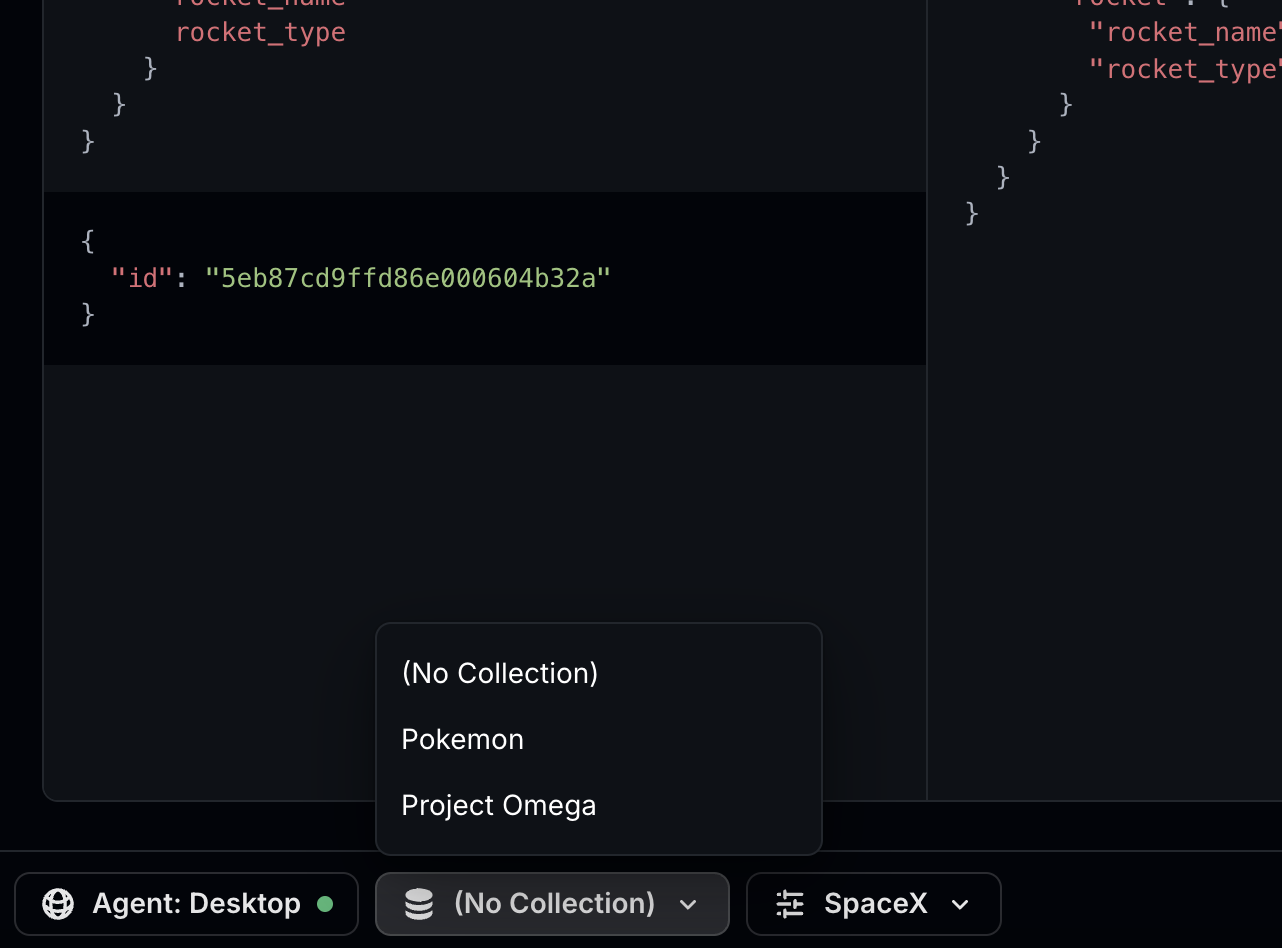1282x948 pixels.
Task: Click the sliders icon beside SpaceX
Action: click(790, 904)
